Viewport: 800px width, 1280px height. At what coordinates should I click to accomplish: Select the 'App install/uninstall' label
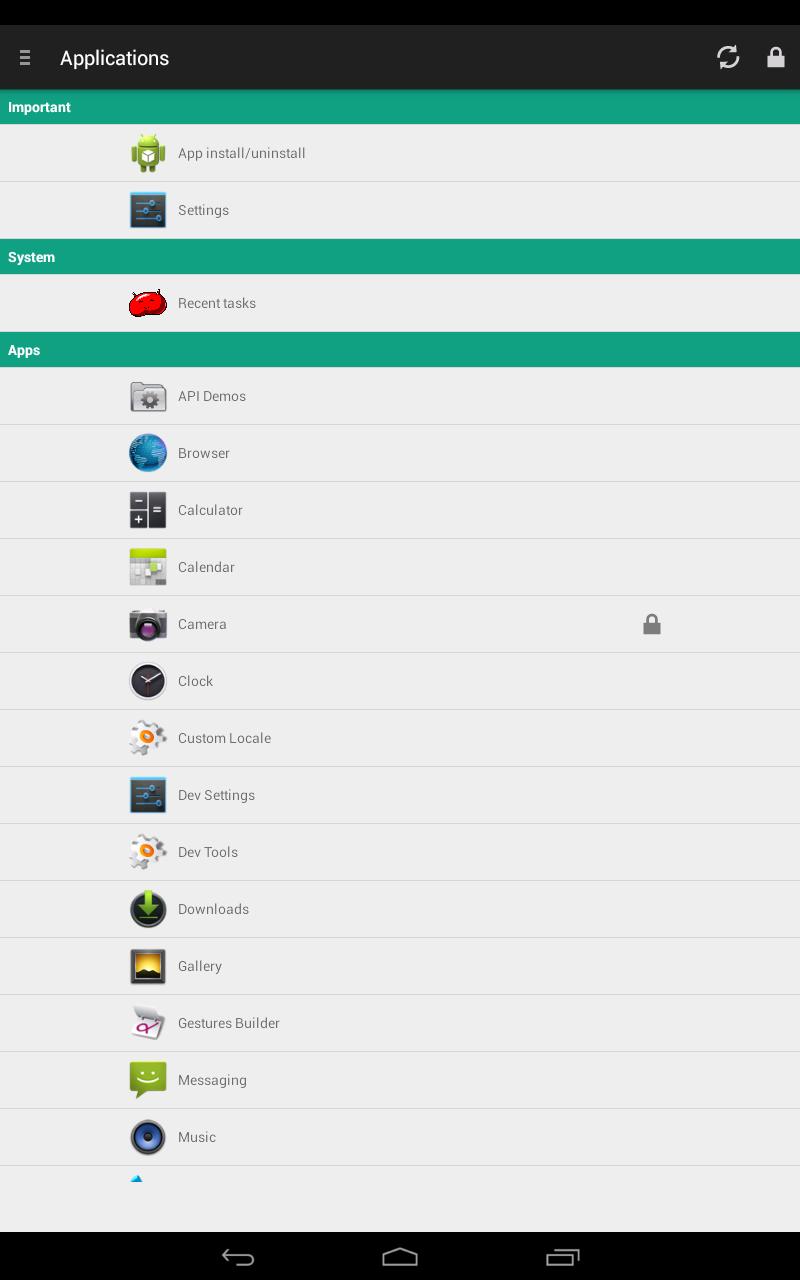point(242,153)
